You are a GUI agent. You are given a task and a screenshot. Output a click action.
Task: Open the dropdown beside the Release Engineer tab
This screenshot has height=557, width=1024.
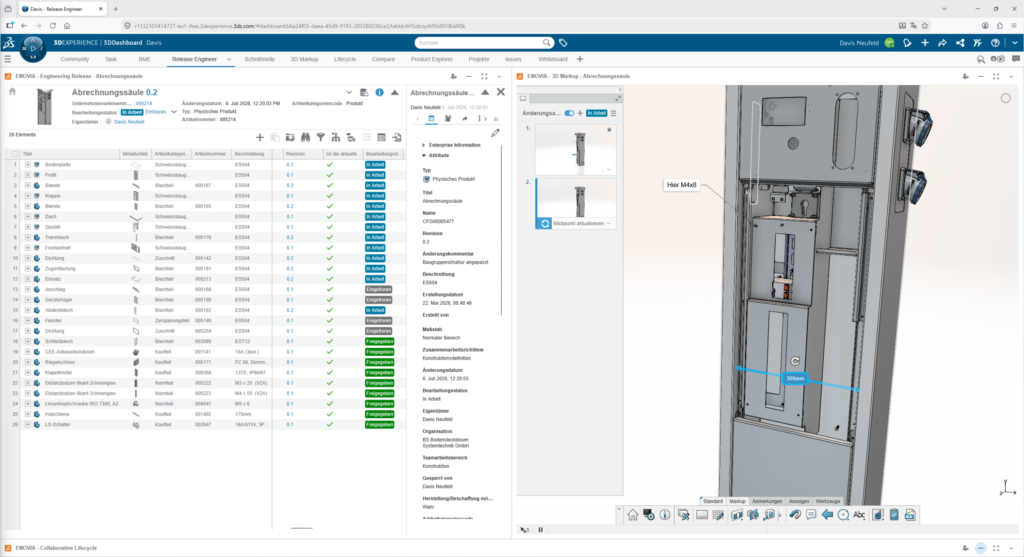pyautogui.click(x=229, y=59)
